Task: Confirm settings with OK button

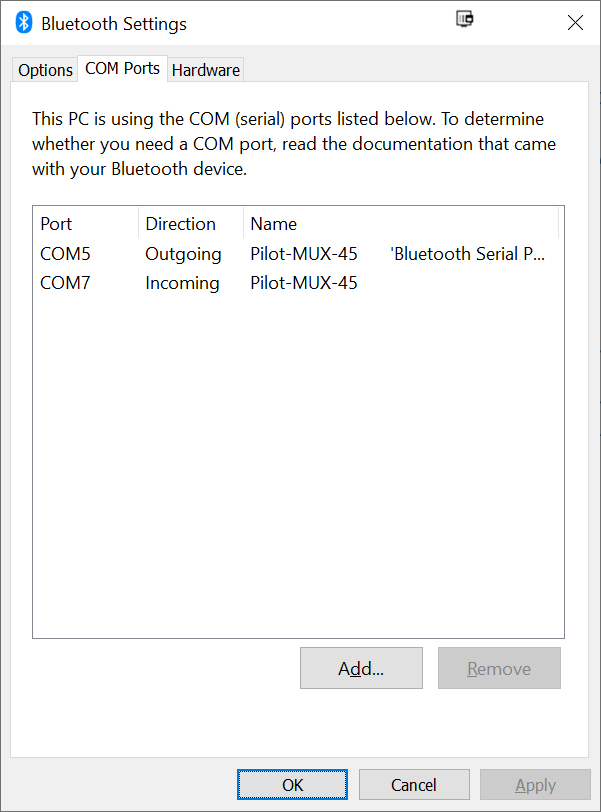Action: click(x=292, y=785)
